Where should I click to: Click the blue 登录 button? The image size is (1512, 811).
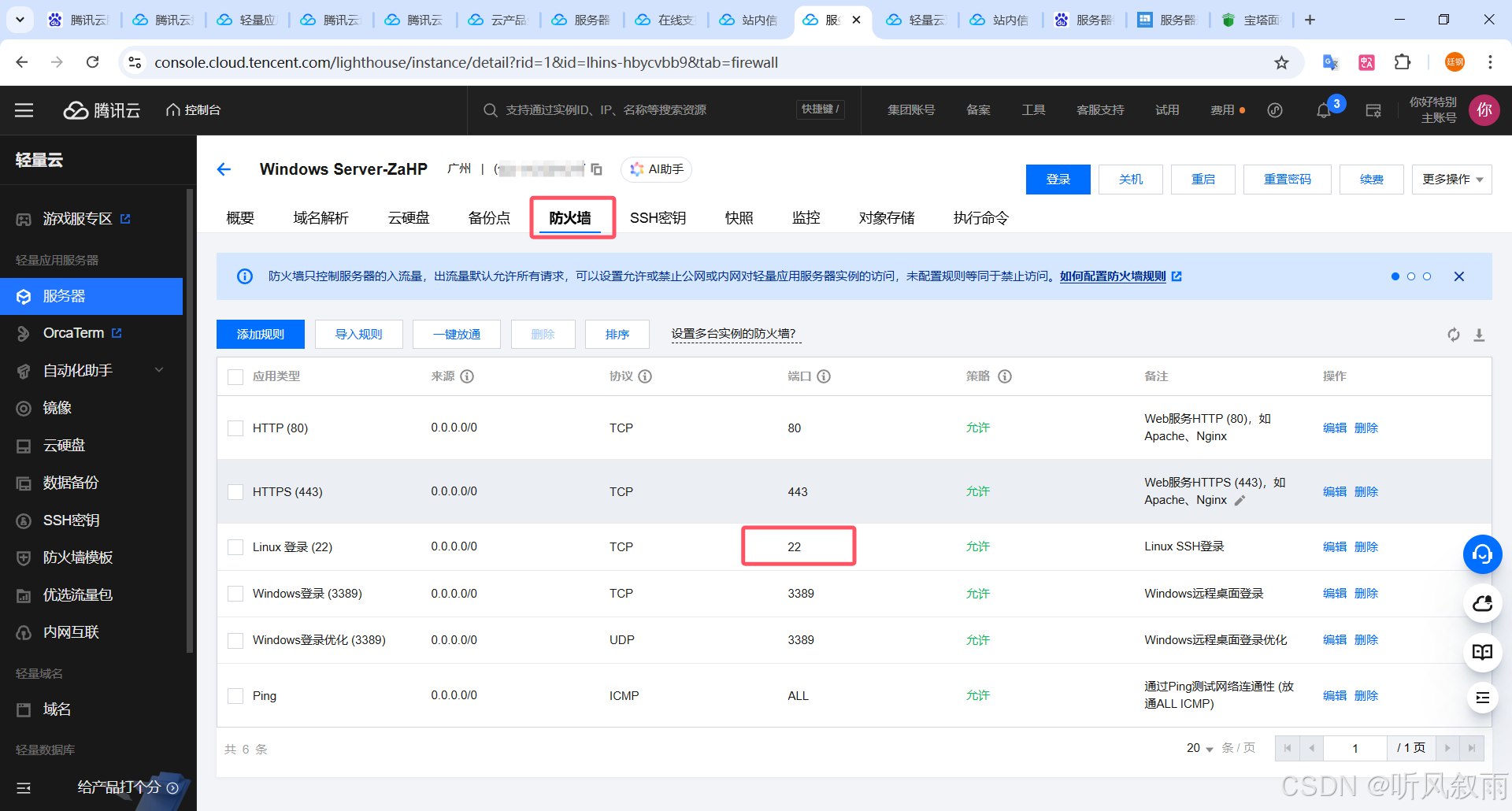[1058, 180]
